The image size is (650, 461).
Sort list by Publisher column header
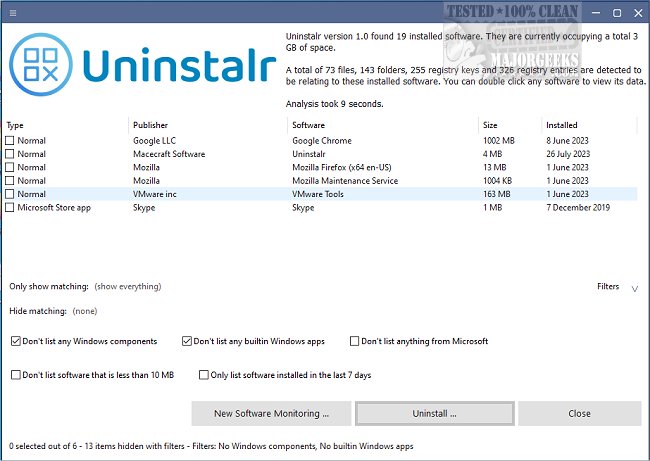pyautogui.click(x=150, y=125)
